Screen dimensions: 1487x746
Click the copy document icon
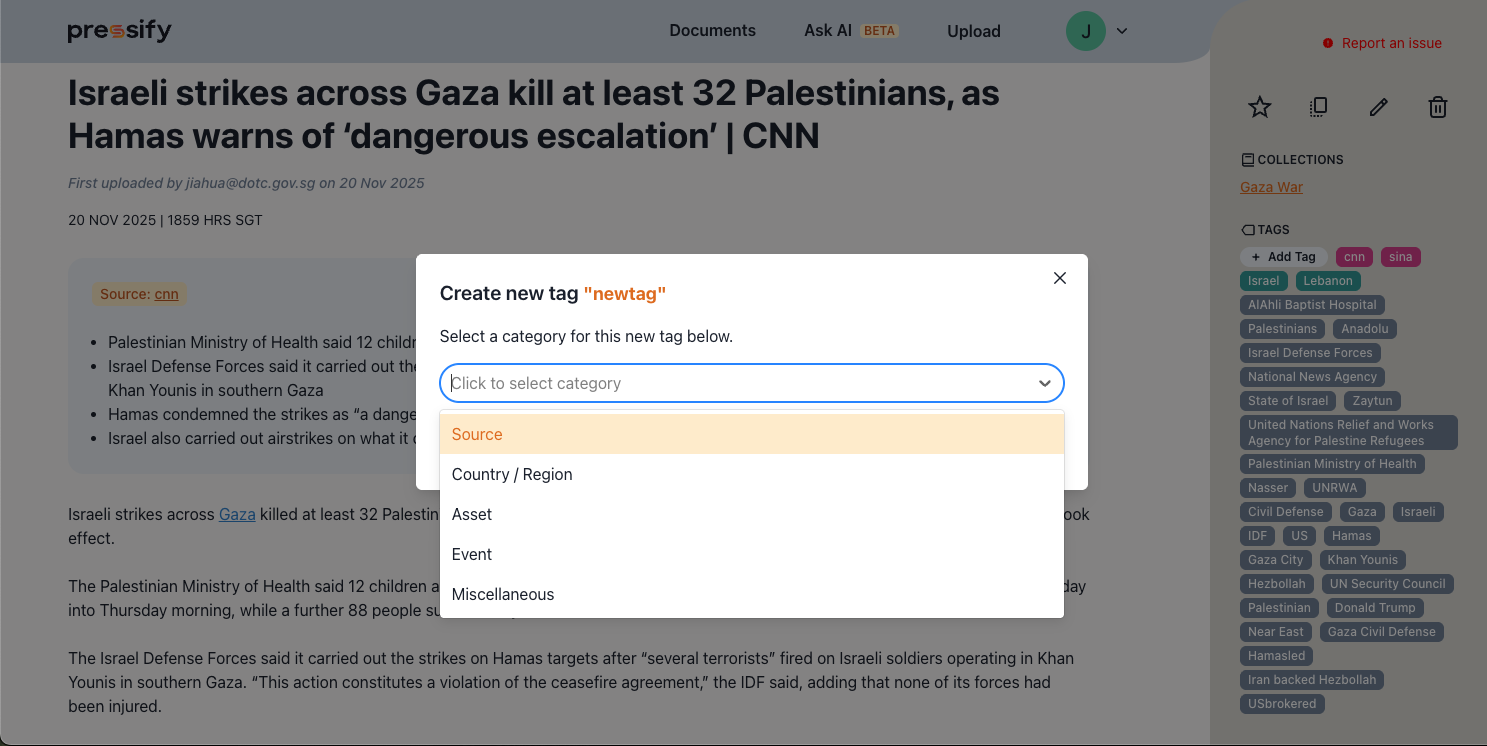click(1318, 107)
